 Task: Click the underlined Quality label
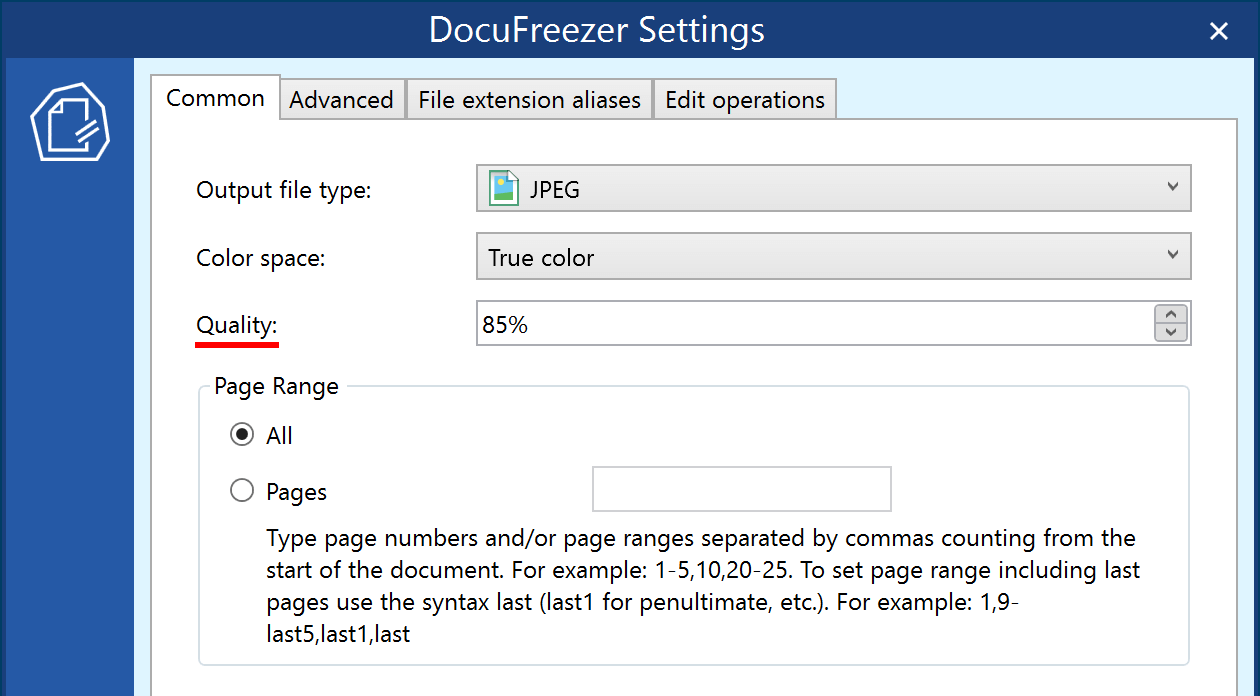236,325
